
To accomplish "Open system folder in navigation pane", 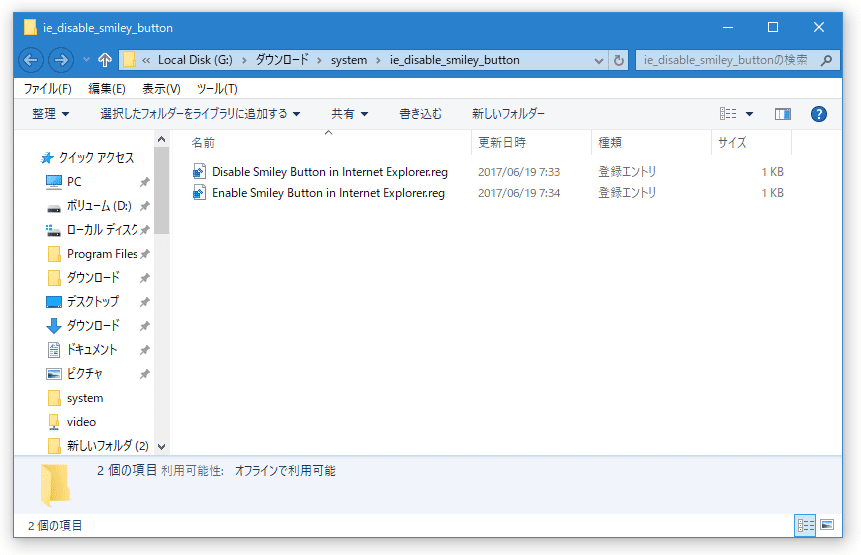I will tap(85, 398).
